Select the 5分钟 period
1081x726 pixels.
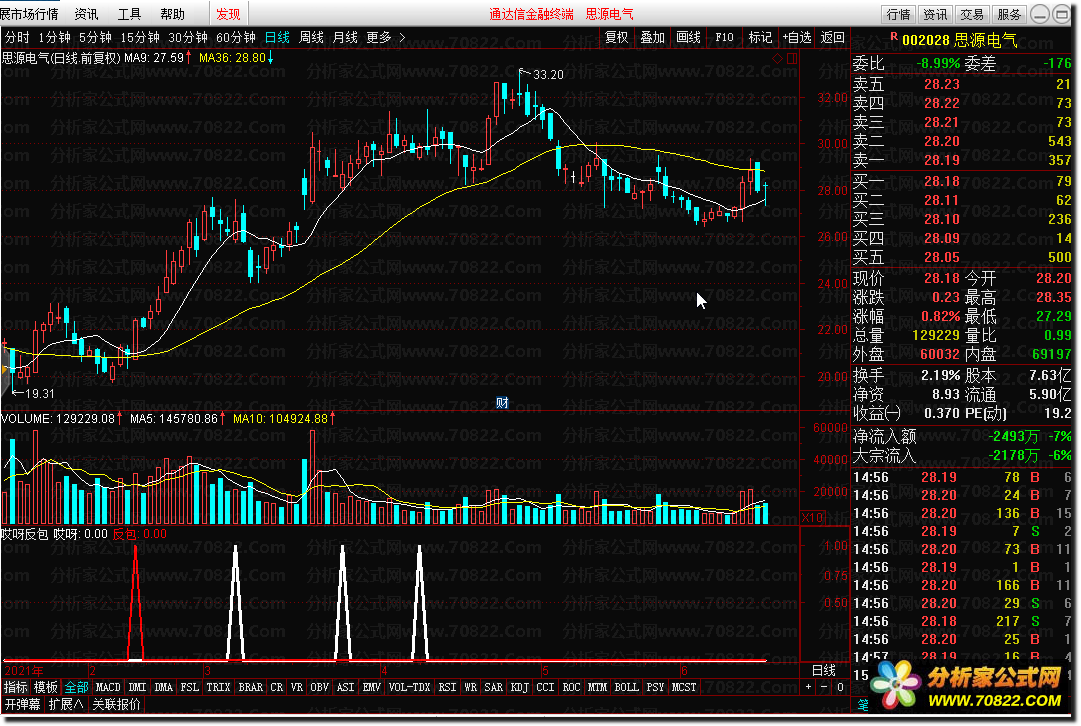tap(95, 37)
